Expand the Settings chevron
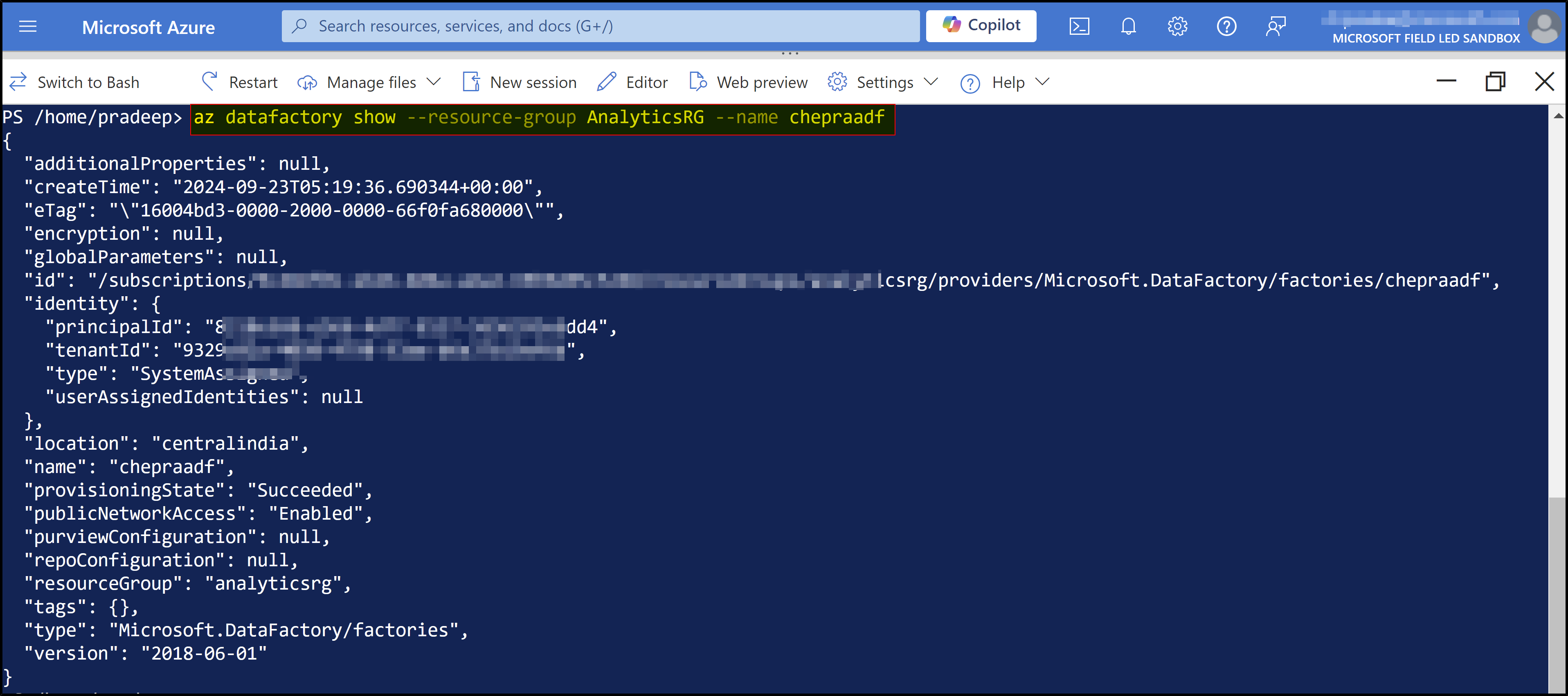The width and height of the screenshot is (1568, 696). 931,81
